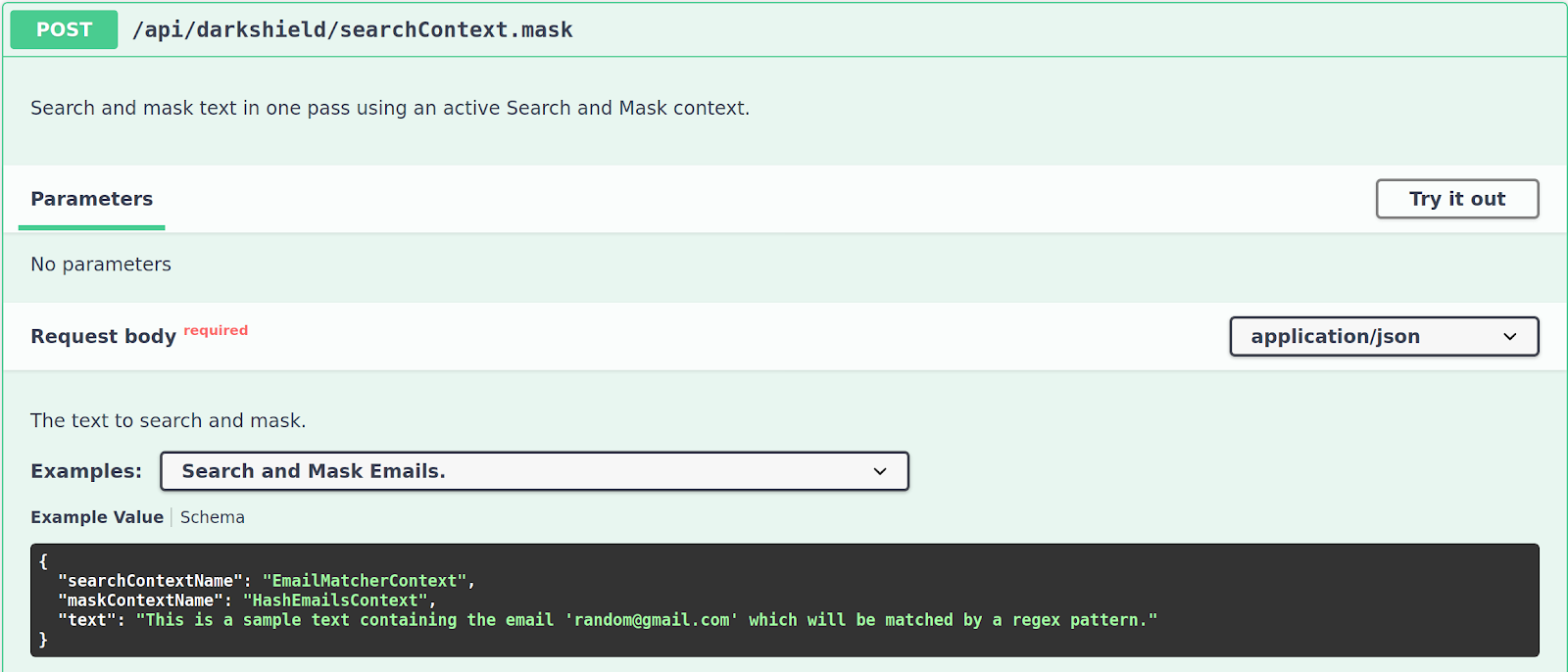Select the Example Value tab
The width and height of the screenshot is (1568, 672).
(97, 517)
